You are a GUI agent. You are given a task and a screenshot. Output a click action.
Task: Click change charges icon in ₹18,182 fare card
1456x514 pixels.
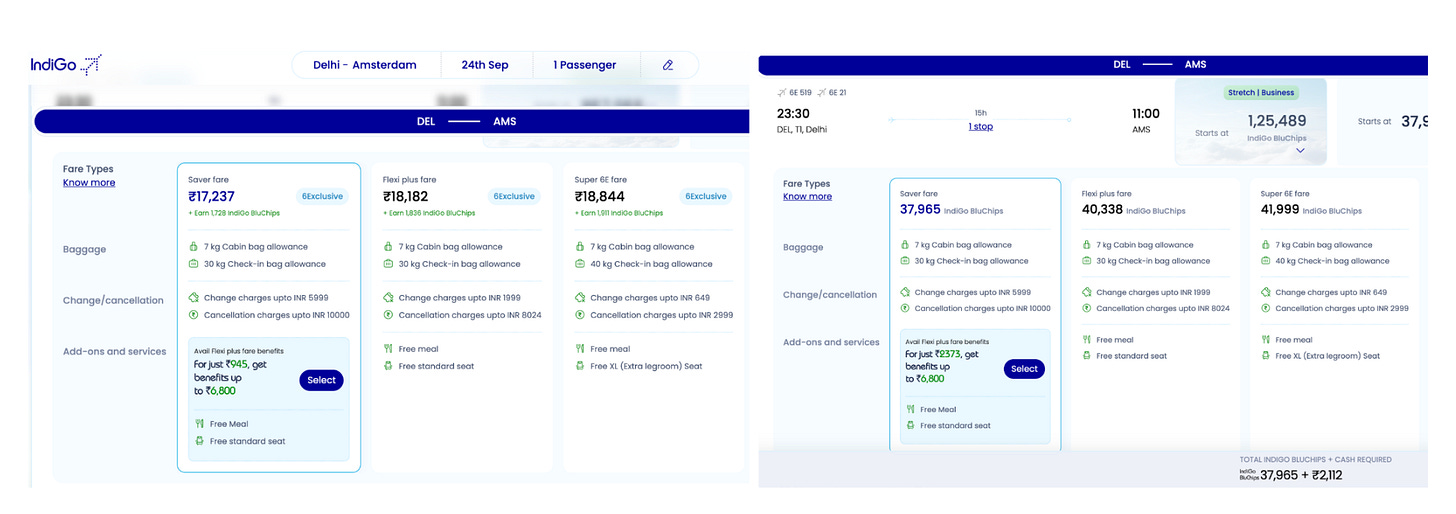(388, 297)
